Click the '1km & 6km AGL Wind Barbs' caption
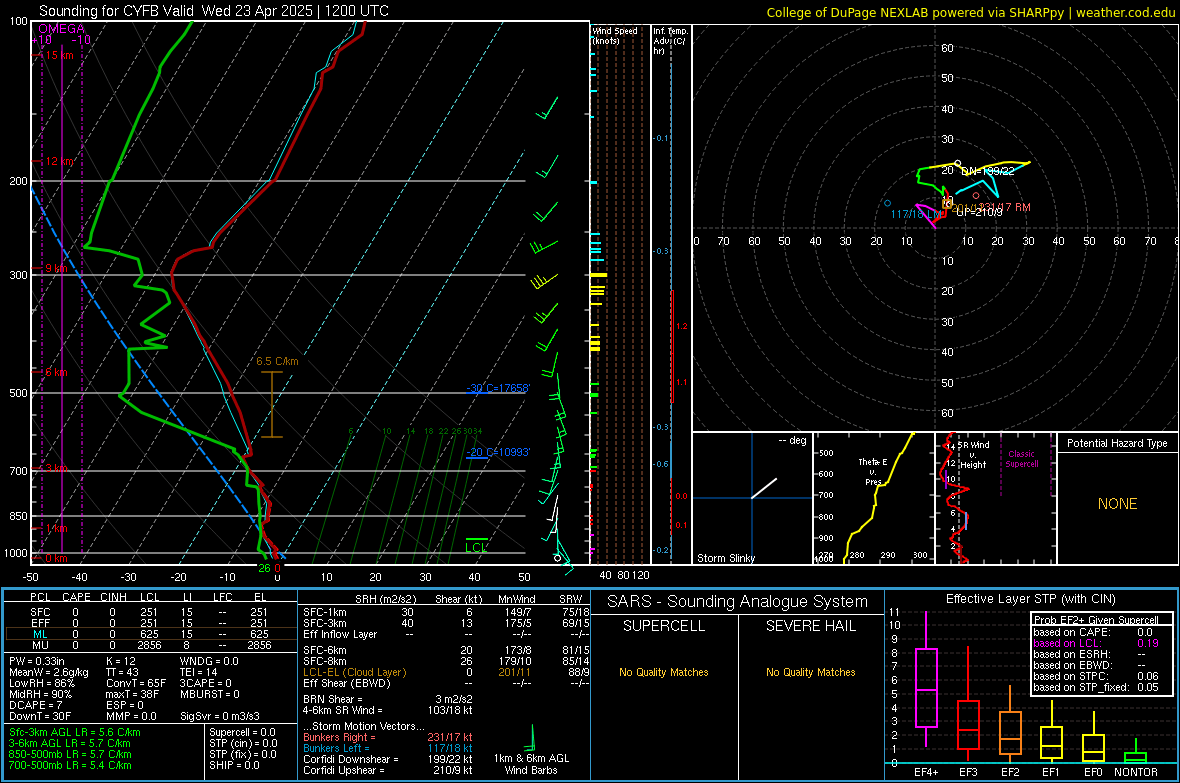This screenshot has height=783, width=1180. pyautogui.click(x=531, y=764)
